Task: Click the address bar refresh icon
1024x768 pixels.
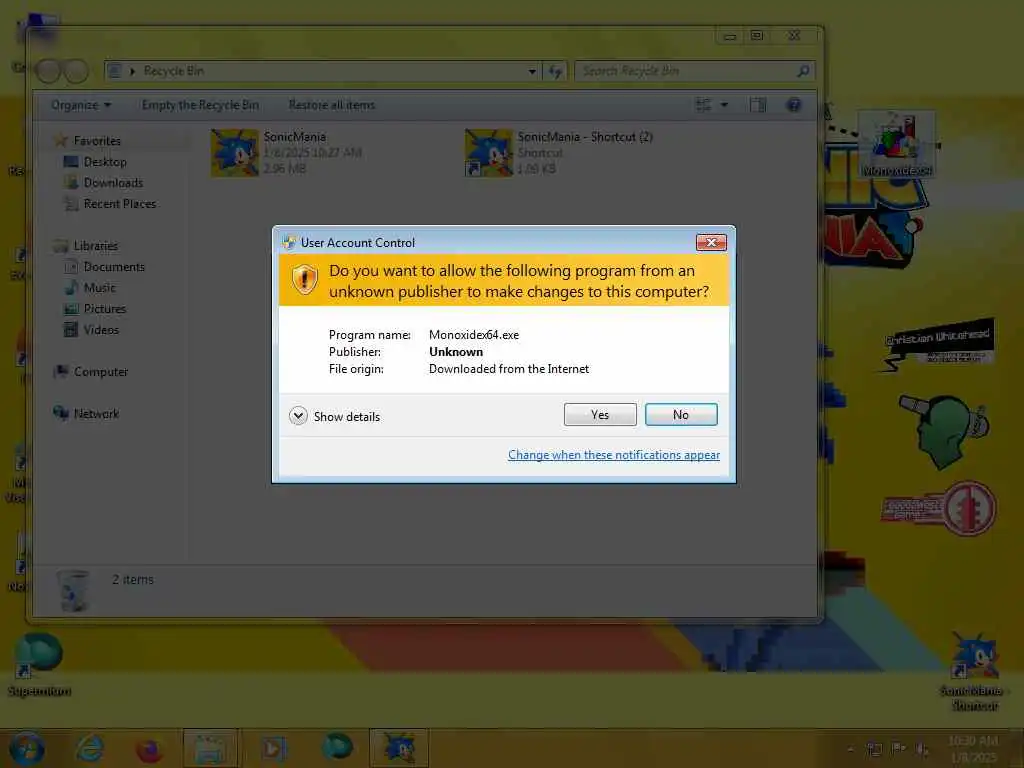Action: (x=556, y=71)
